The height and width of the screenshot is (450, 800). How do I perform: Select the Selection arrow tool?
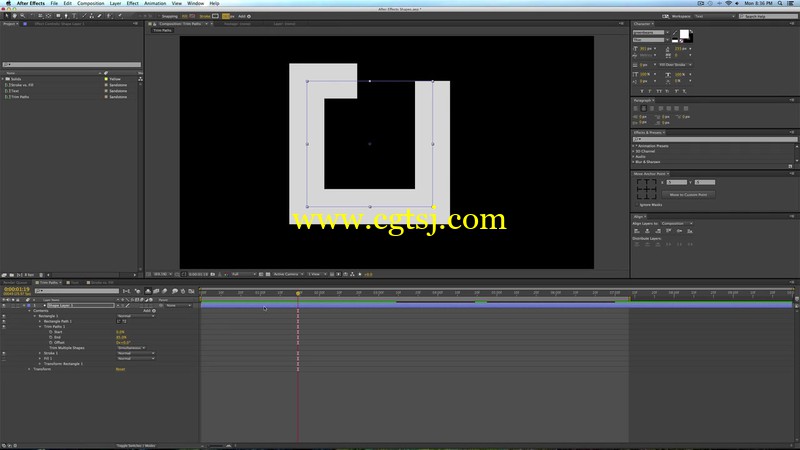click(x=6, y=16)
